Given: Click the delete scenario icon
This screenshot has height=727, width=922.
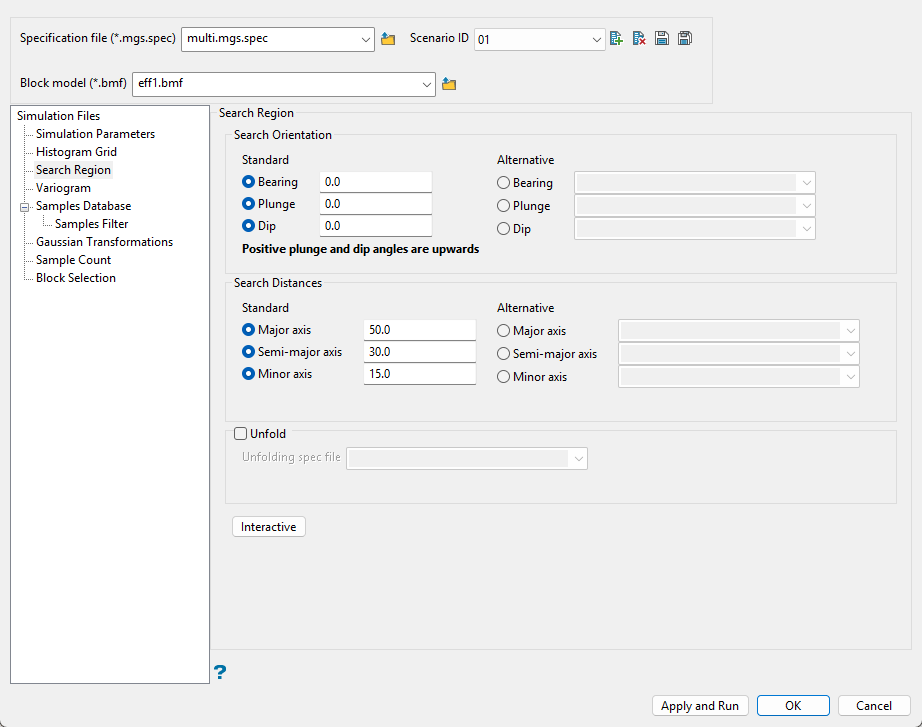Looking at the screenshot, I should click(639, 39).
